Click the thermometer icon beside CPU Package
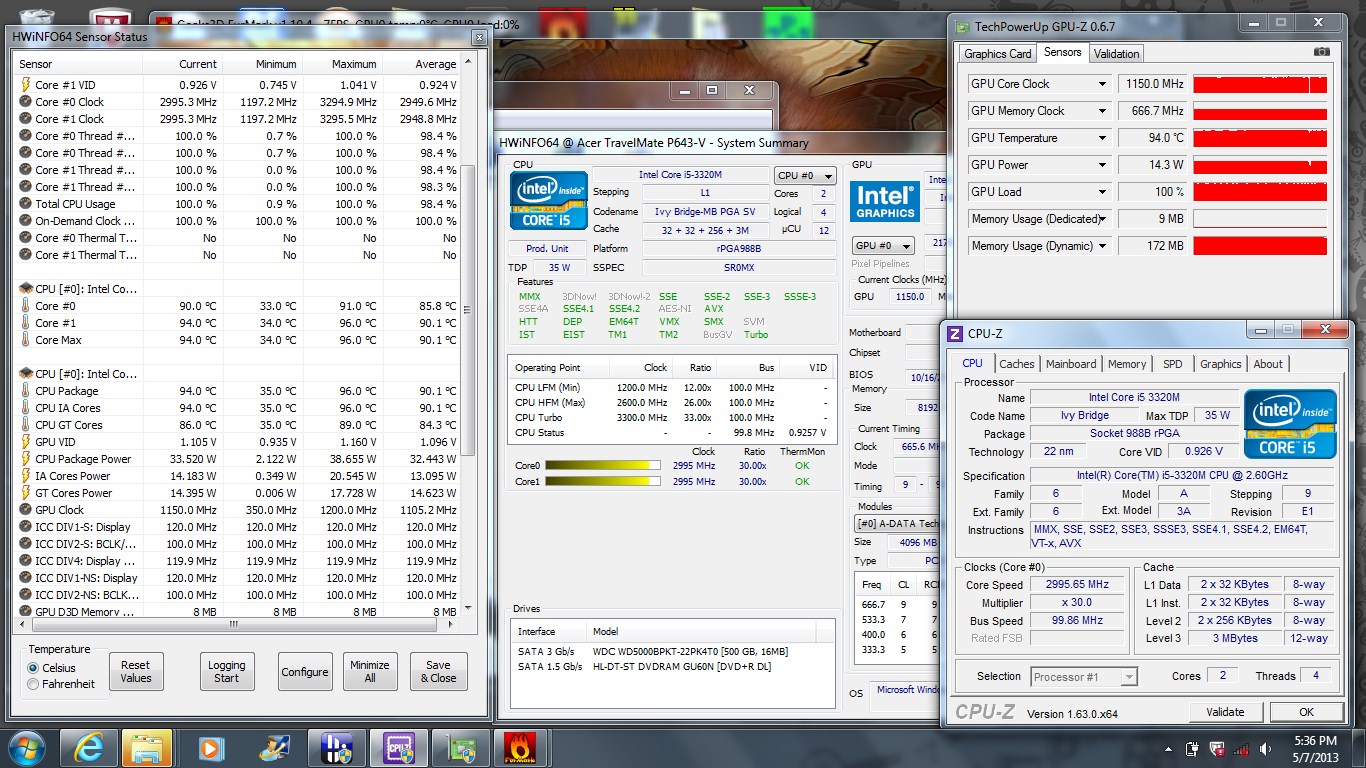1366x768 pixels. (x=25, y=391)
